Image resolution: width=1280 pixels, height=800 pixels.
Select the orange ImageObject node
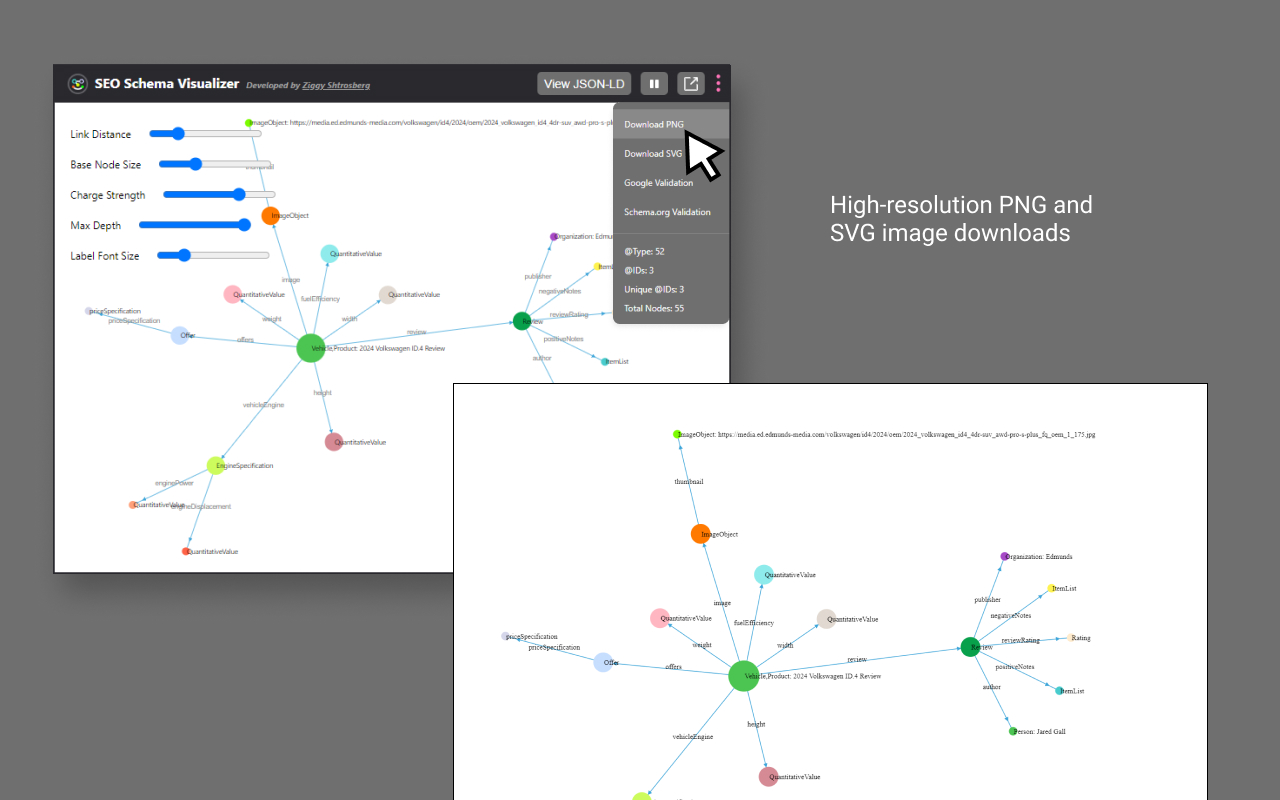268,215
